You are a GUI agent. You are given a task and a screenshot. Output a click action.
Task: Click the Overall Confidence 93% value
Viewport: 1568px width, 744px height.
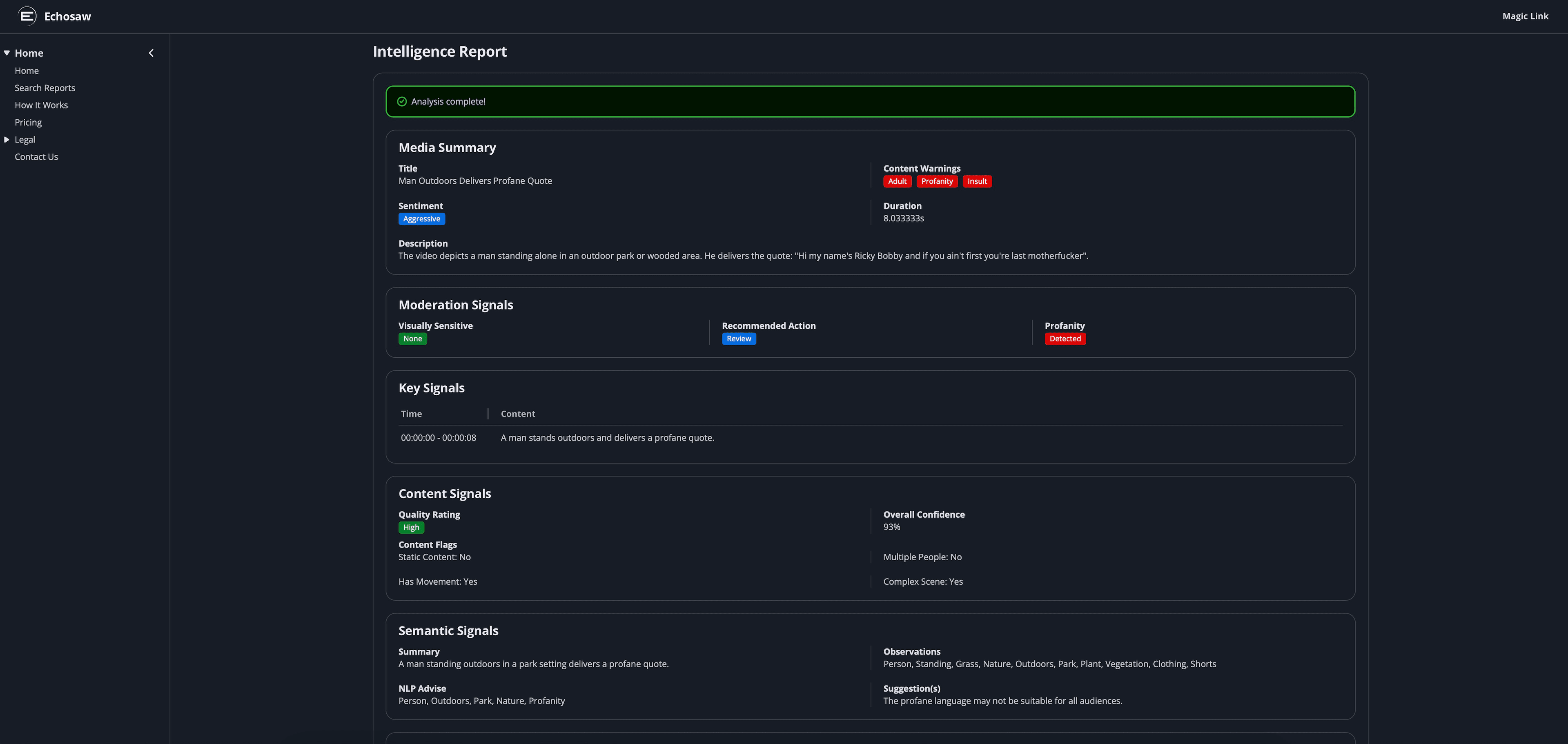click(x=892, y=527)
